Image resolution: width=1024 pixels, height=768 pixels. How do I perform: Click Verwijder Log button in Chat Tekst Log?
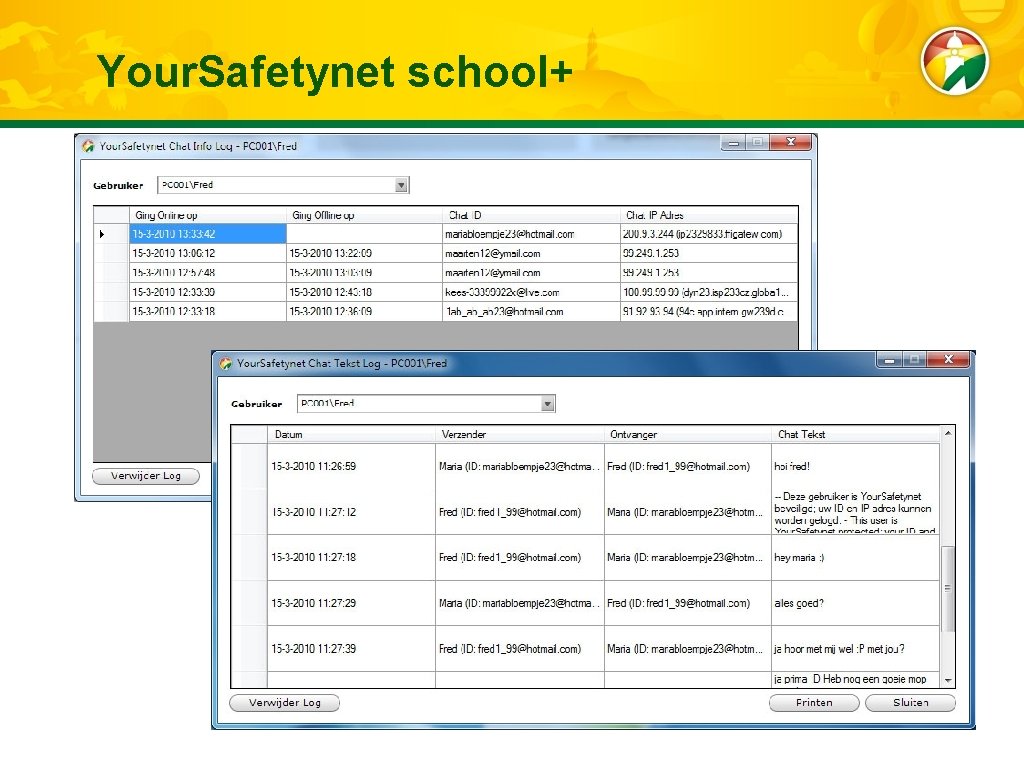point(284,703)
